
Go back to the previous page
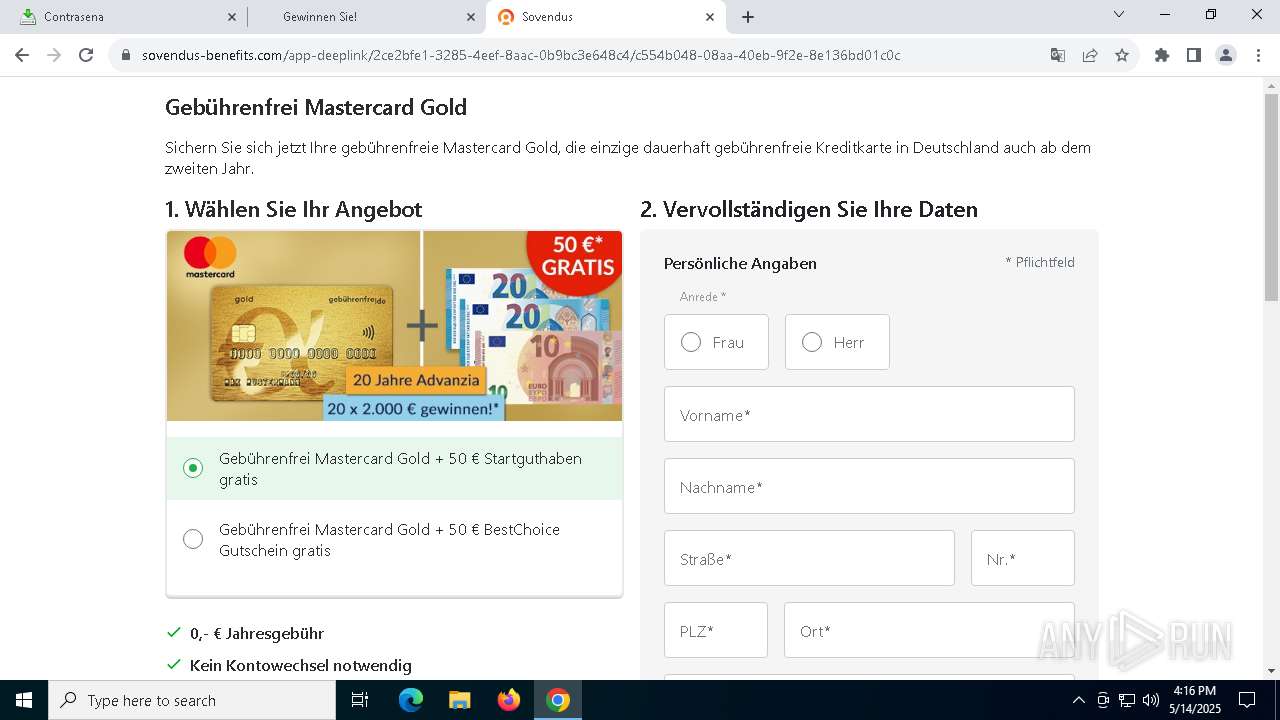pos(22,55)
